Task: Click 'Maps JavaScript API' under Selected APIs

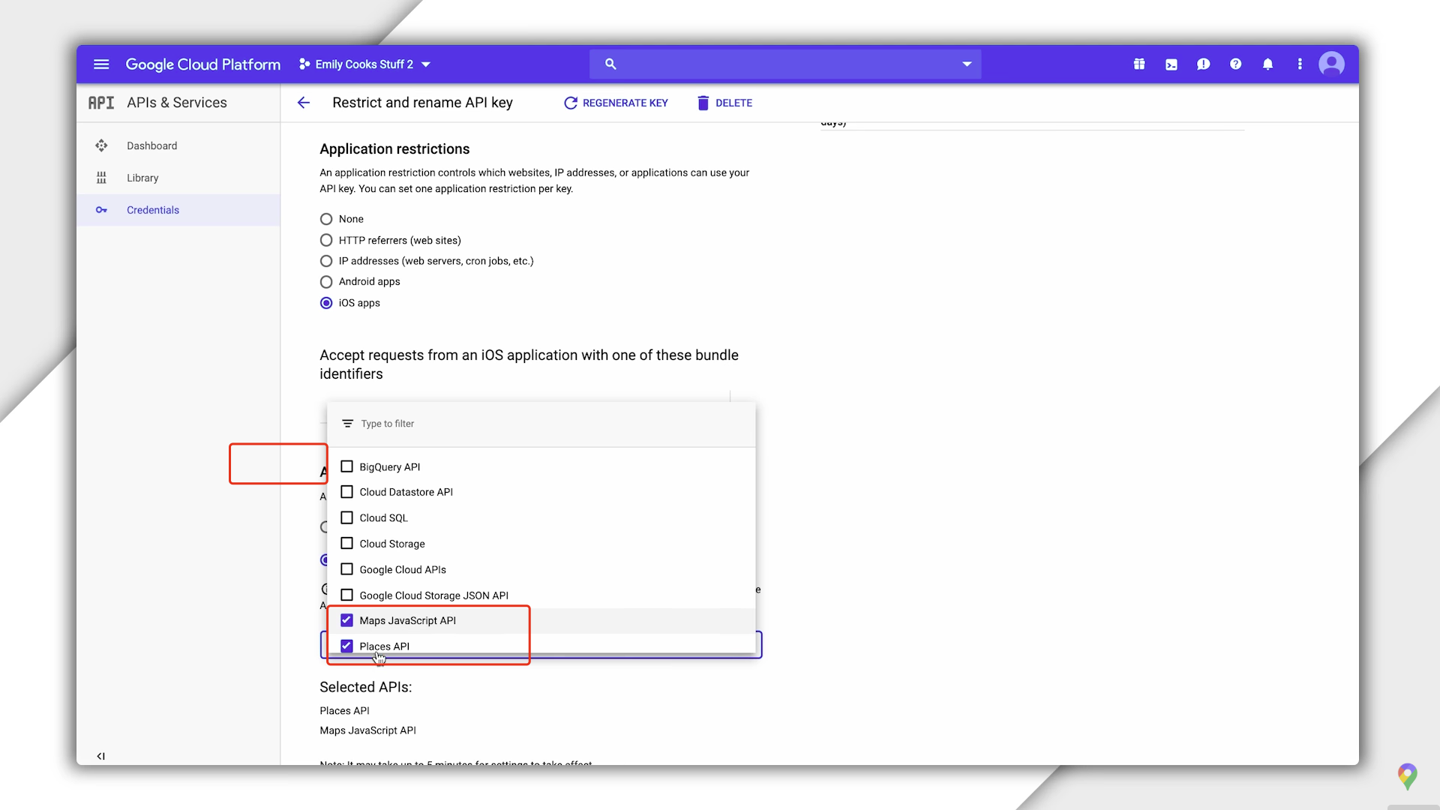Action: [x=368, y=731]
